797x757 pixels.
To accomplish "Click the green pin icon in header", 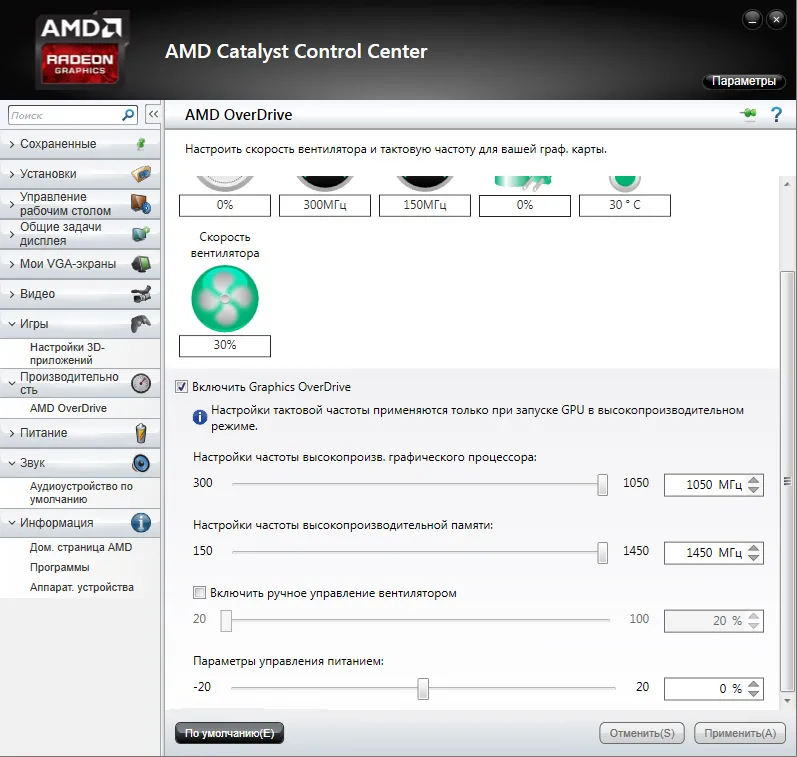I will (748, 114).
